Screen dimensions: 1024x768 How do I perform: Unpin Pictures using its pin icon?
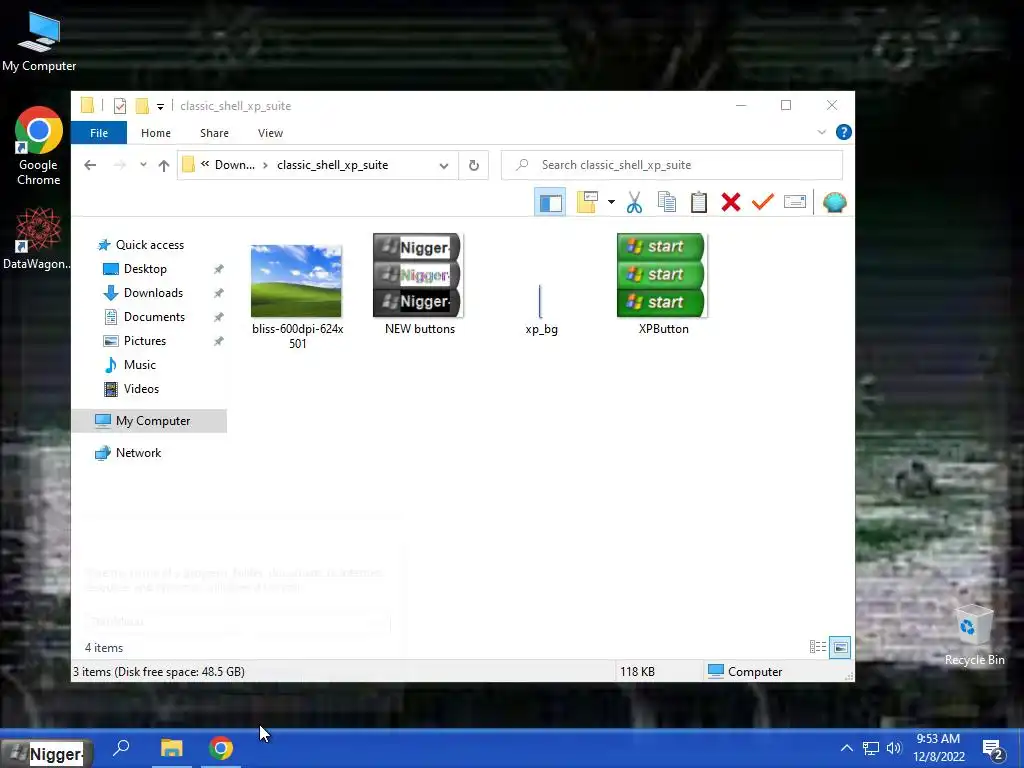click(219, 341)
